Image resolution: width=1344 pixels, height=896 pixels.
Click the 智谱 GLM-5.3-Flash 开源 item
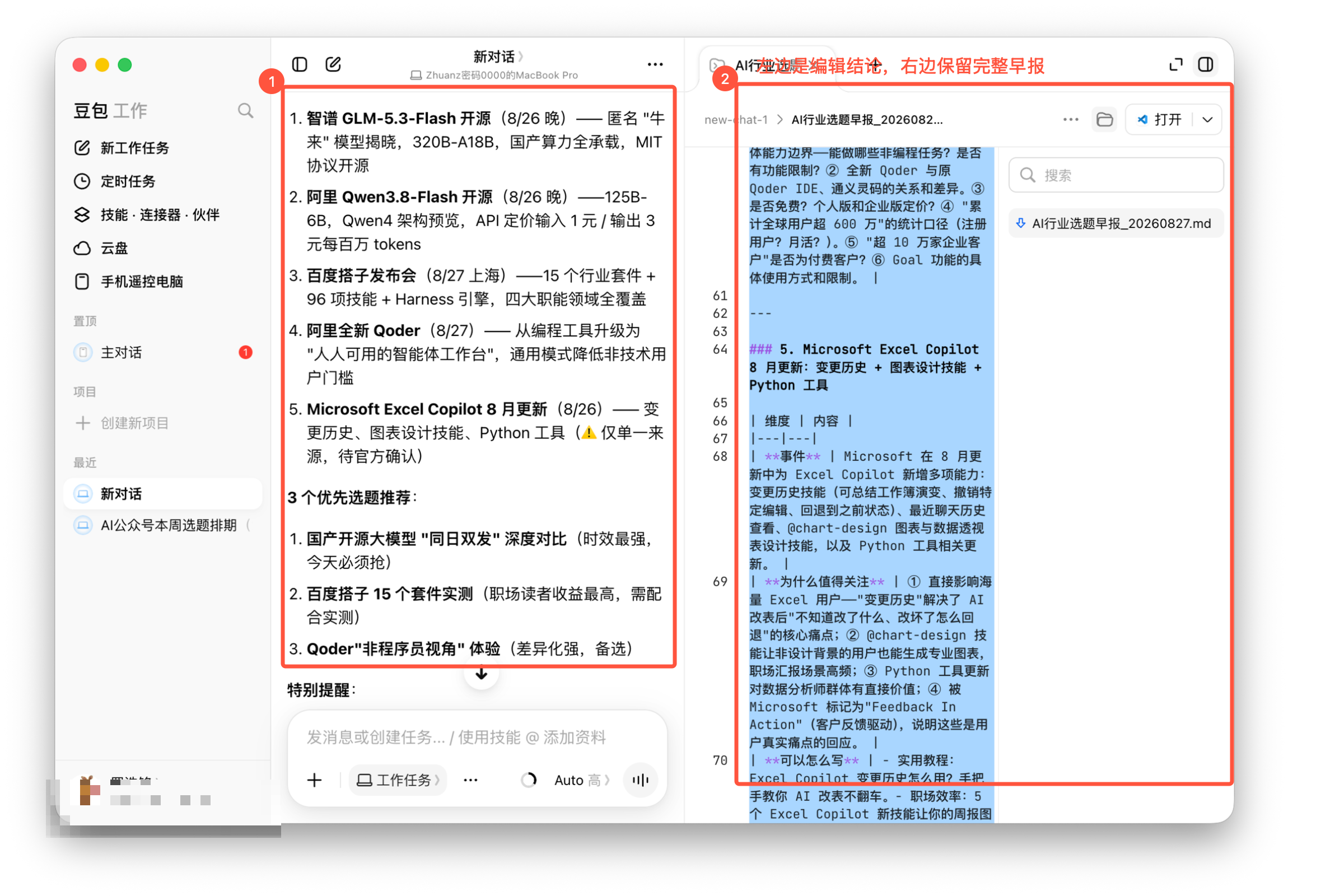click(x=399, y=118)
